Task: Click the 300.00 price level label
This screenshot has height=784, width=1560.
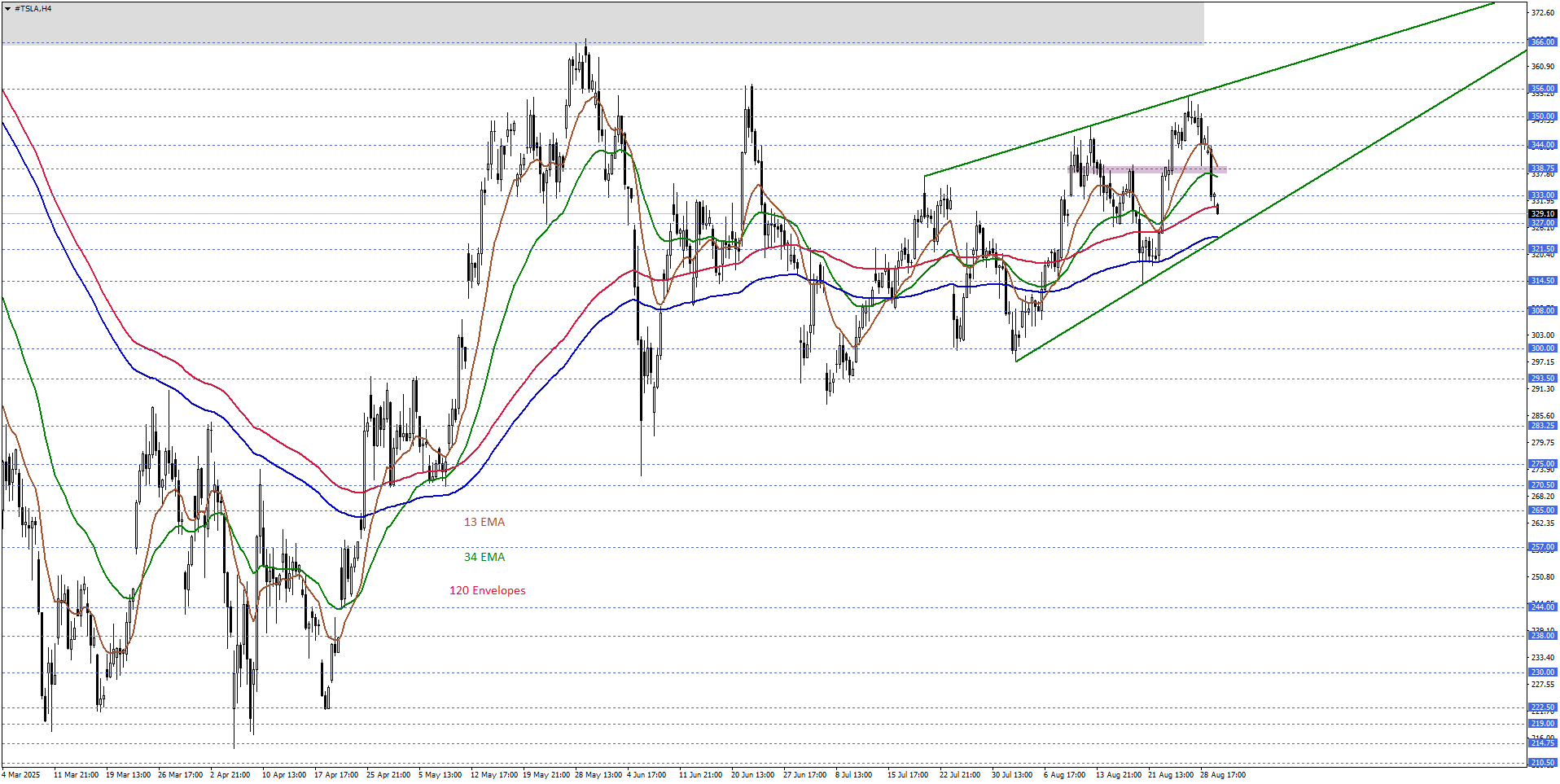Action: [1542, 348]
